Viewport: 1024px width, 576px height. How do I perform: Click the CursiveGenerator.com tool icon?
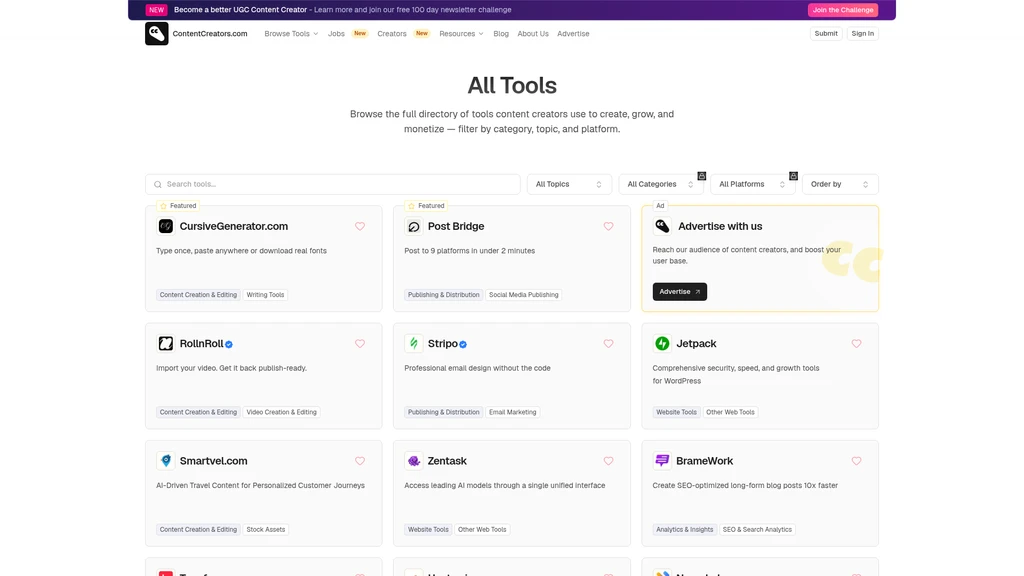pos(166,226)
